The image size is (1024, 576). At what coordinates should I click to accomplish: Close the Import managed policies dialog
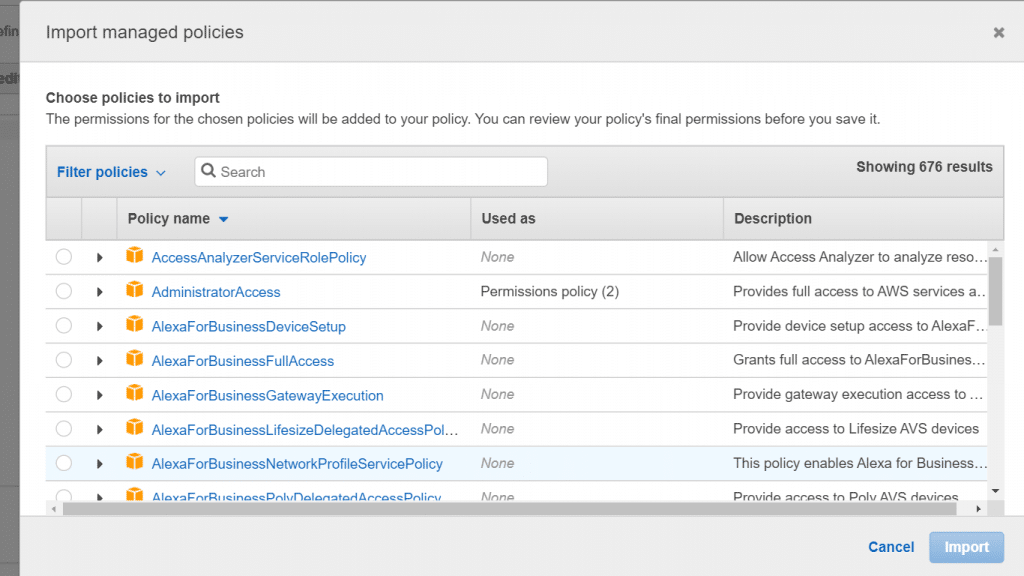[999, 33]
